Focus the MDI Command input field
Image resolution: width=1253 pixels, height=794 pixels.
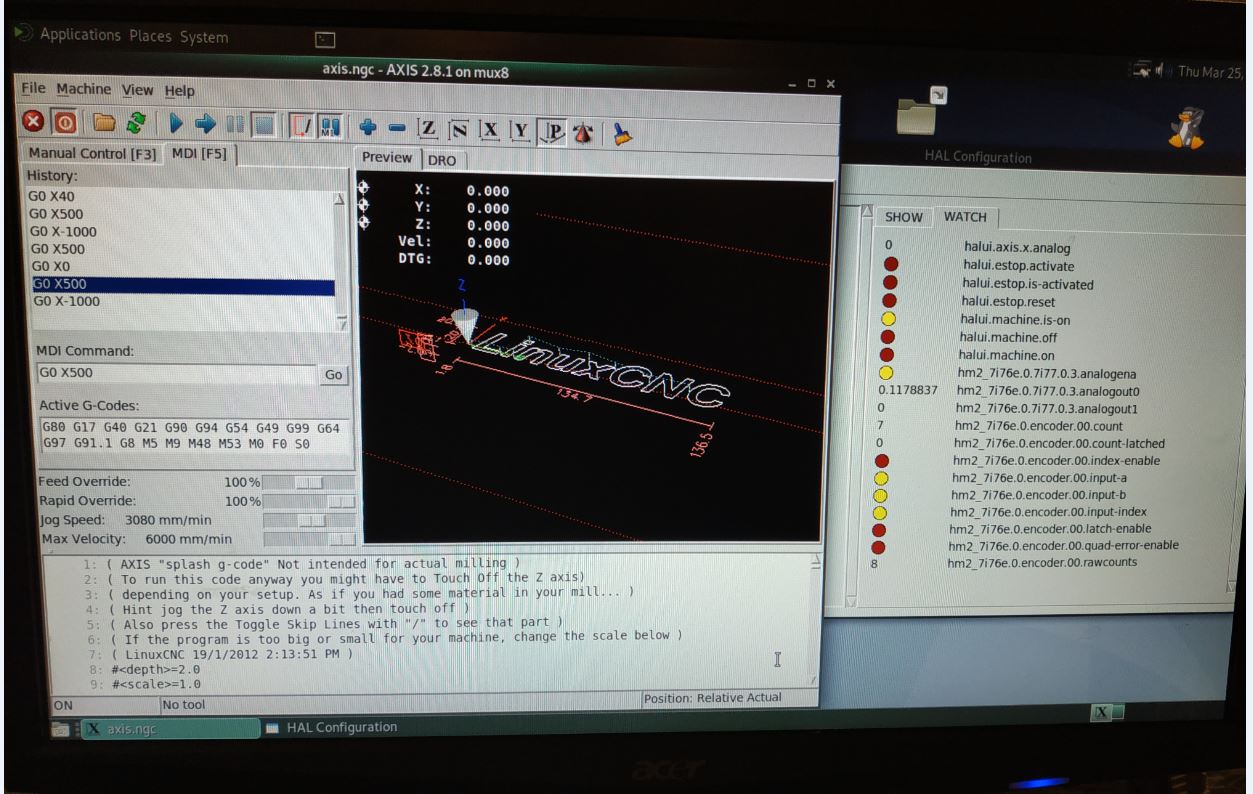pos(176,373)
